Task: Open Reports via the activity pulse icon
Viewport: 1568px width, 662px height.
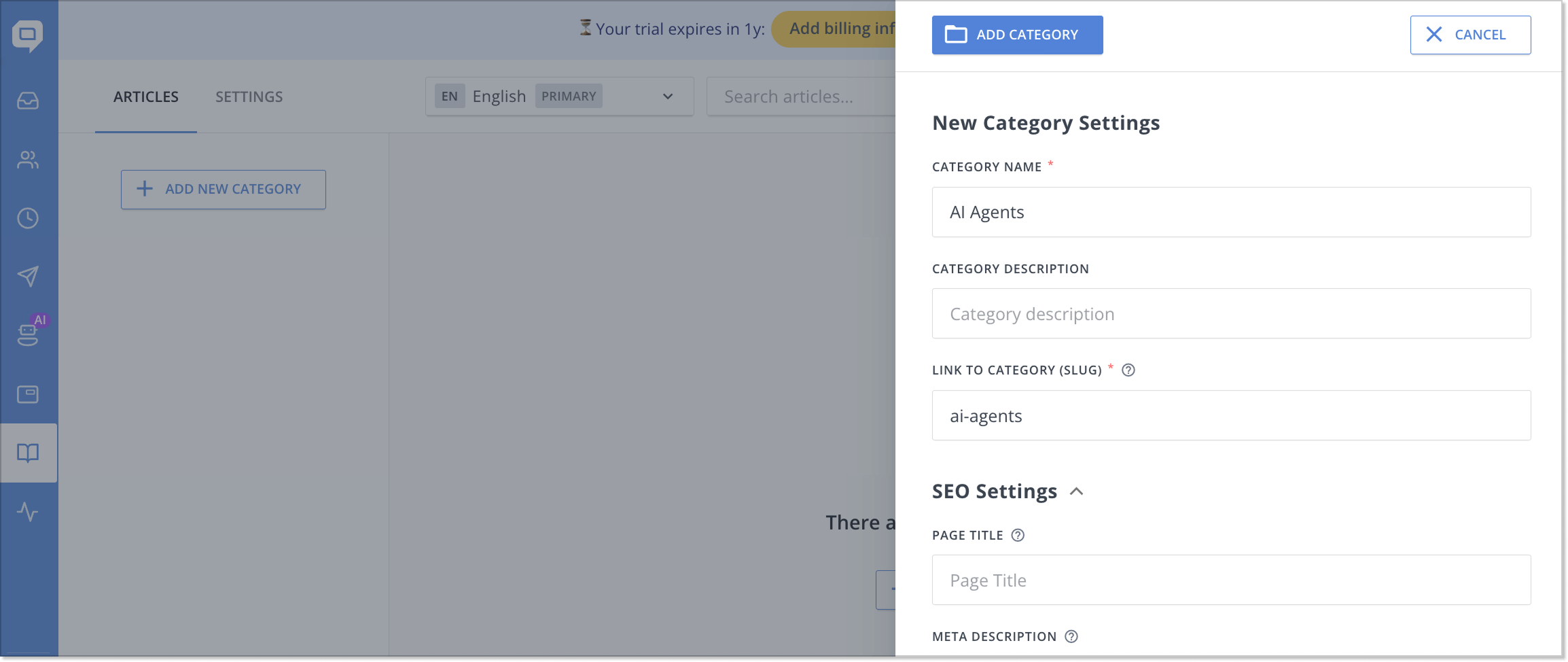Action: [x=29, y=513]
